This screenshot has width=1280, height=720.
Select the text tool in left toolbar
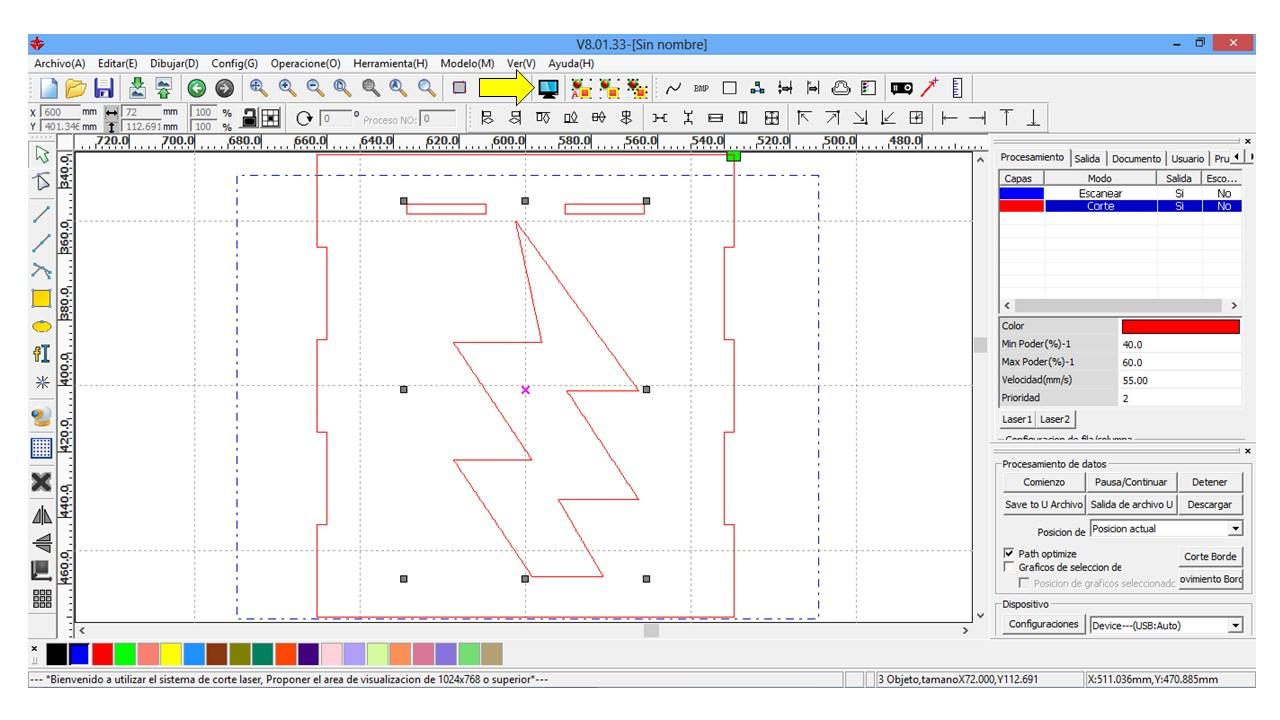(42, 352)
